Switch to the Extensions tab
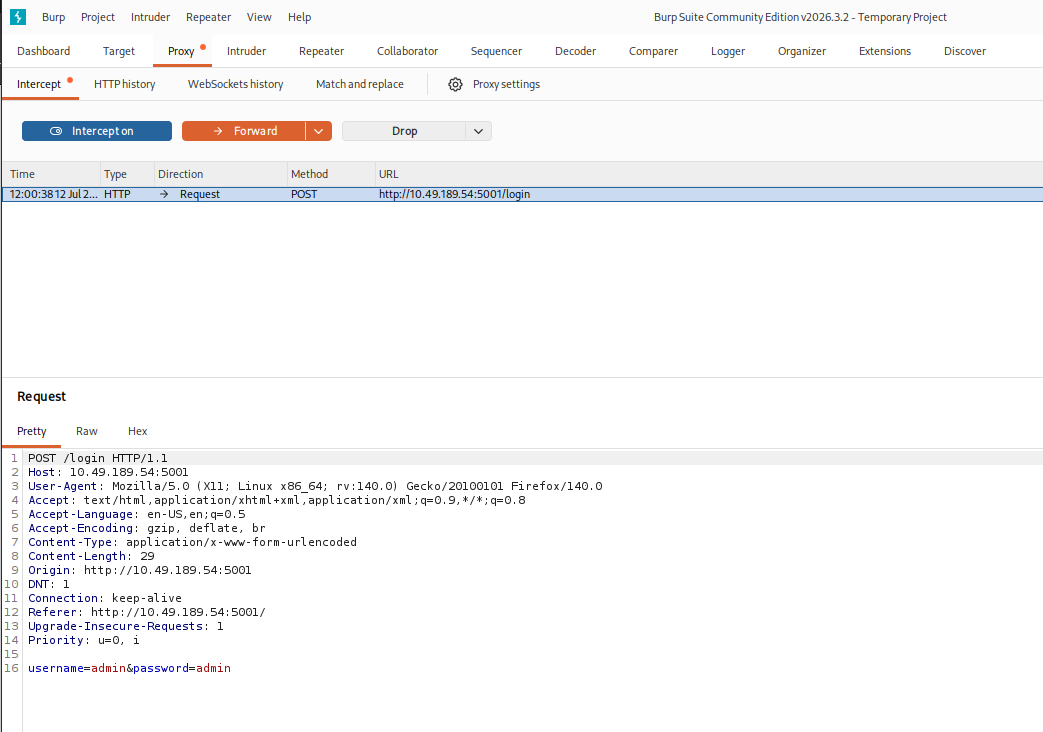 (x=885, y=51)
